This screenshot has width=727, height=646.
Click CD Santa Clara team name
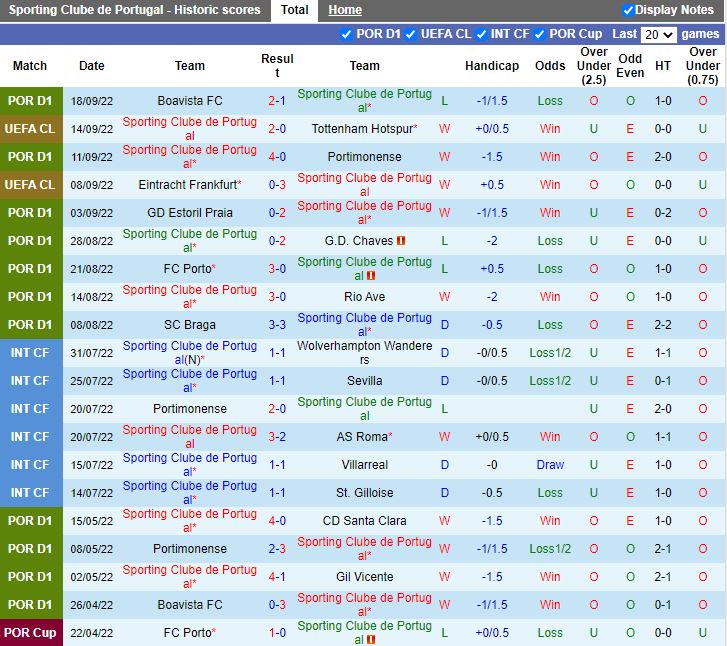[x=364, y=521]
